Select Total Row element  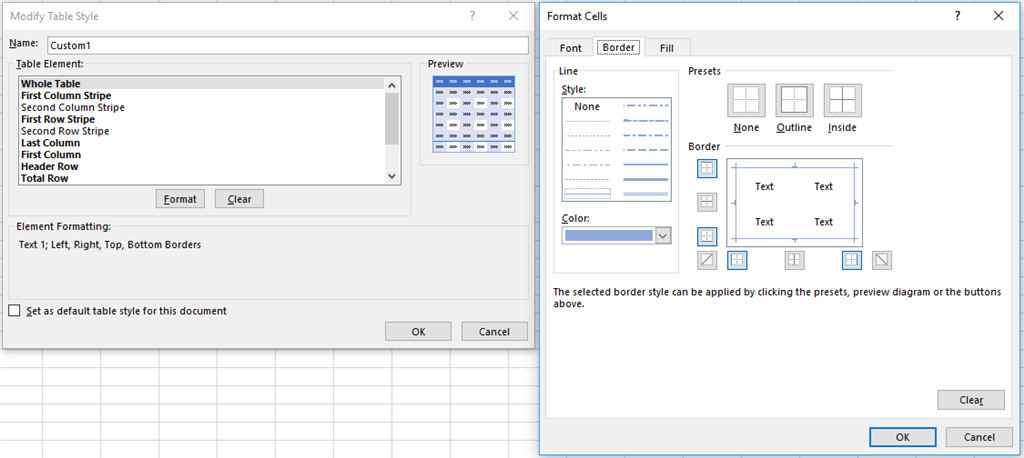point(201,178)
